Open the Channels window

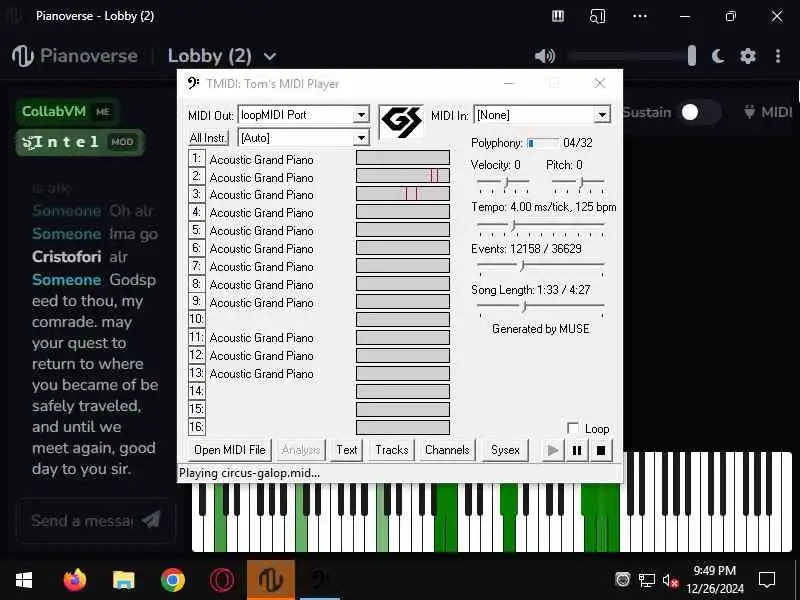click(447, 450)
